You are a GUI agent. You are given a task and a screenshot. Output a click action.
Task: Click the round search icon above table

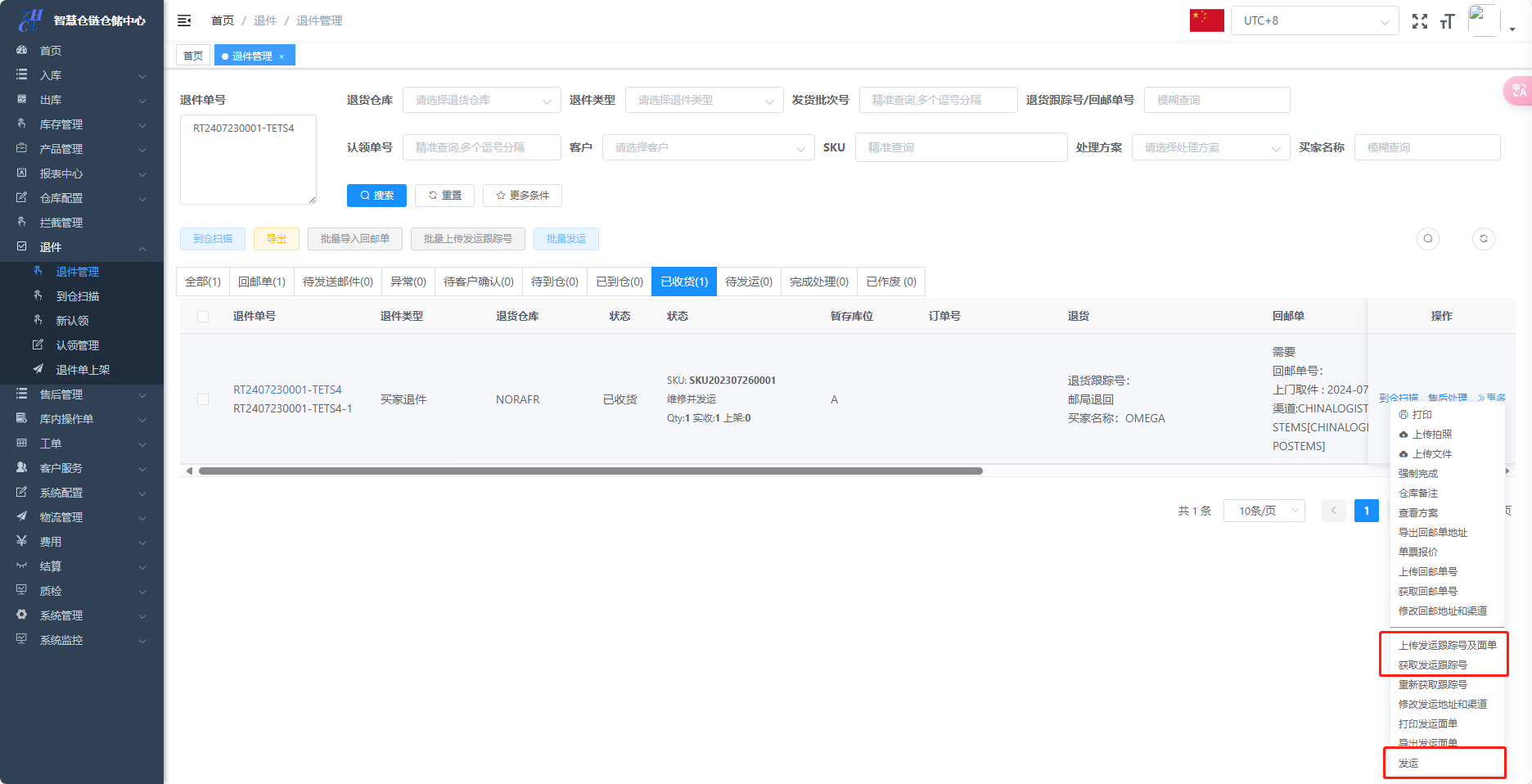1428,239
